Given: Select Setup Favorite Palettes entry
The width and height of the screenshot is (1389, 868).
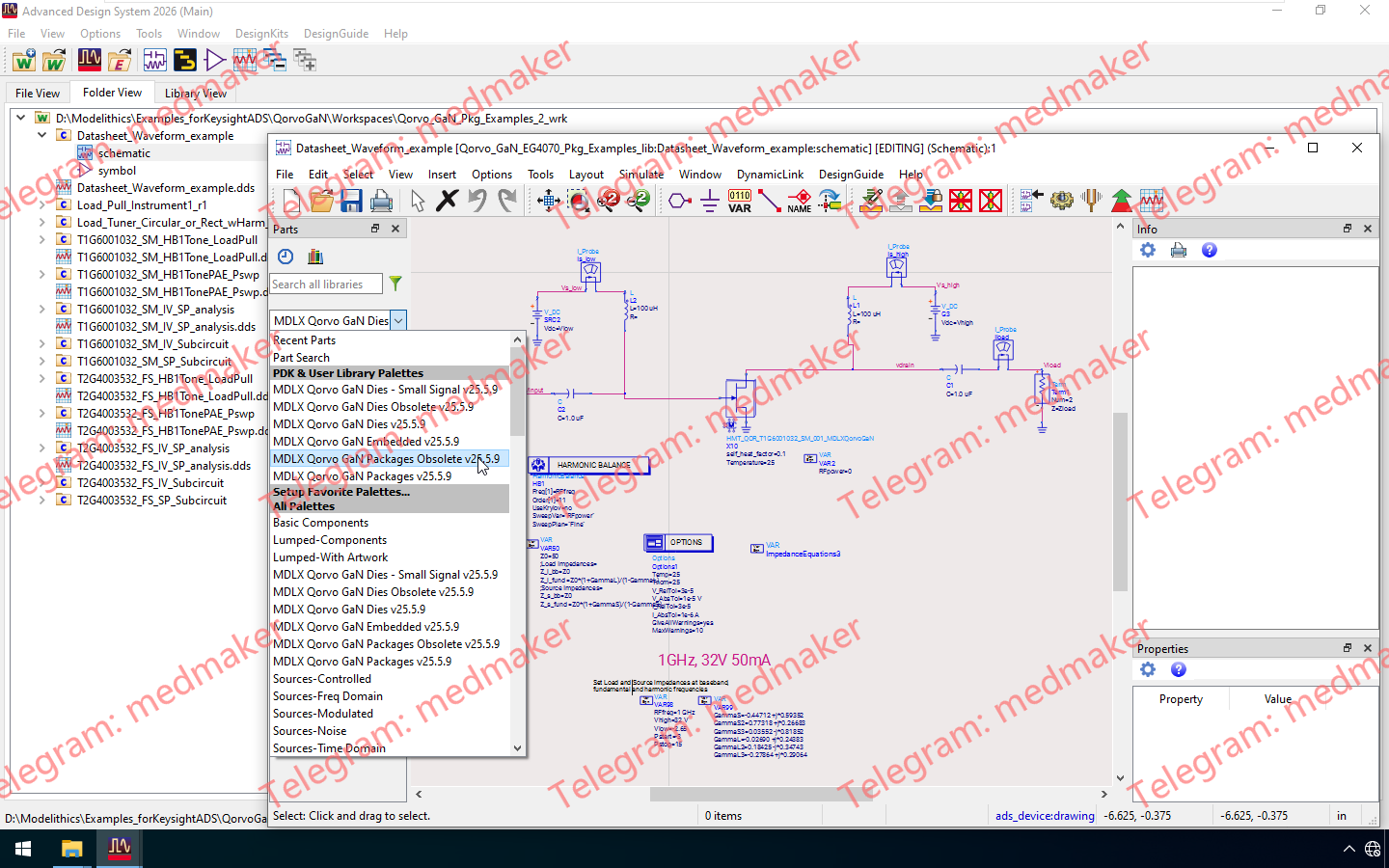Looking at the screenshot, I should [341, 492].
